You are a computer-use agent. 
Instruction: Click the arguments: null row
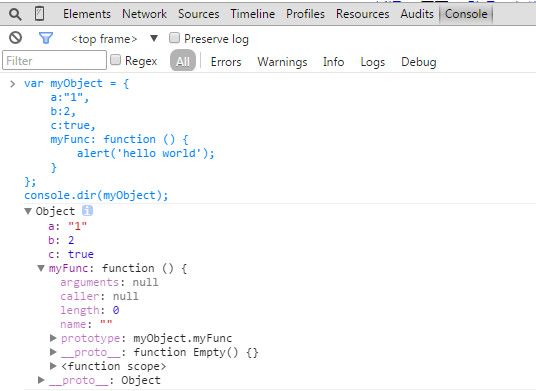[x=109, y=282]
